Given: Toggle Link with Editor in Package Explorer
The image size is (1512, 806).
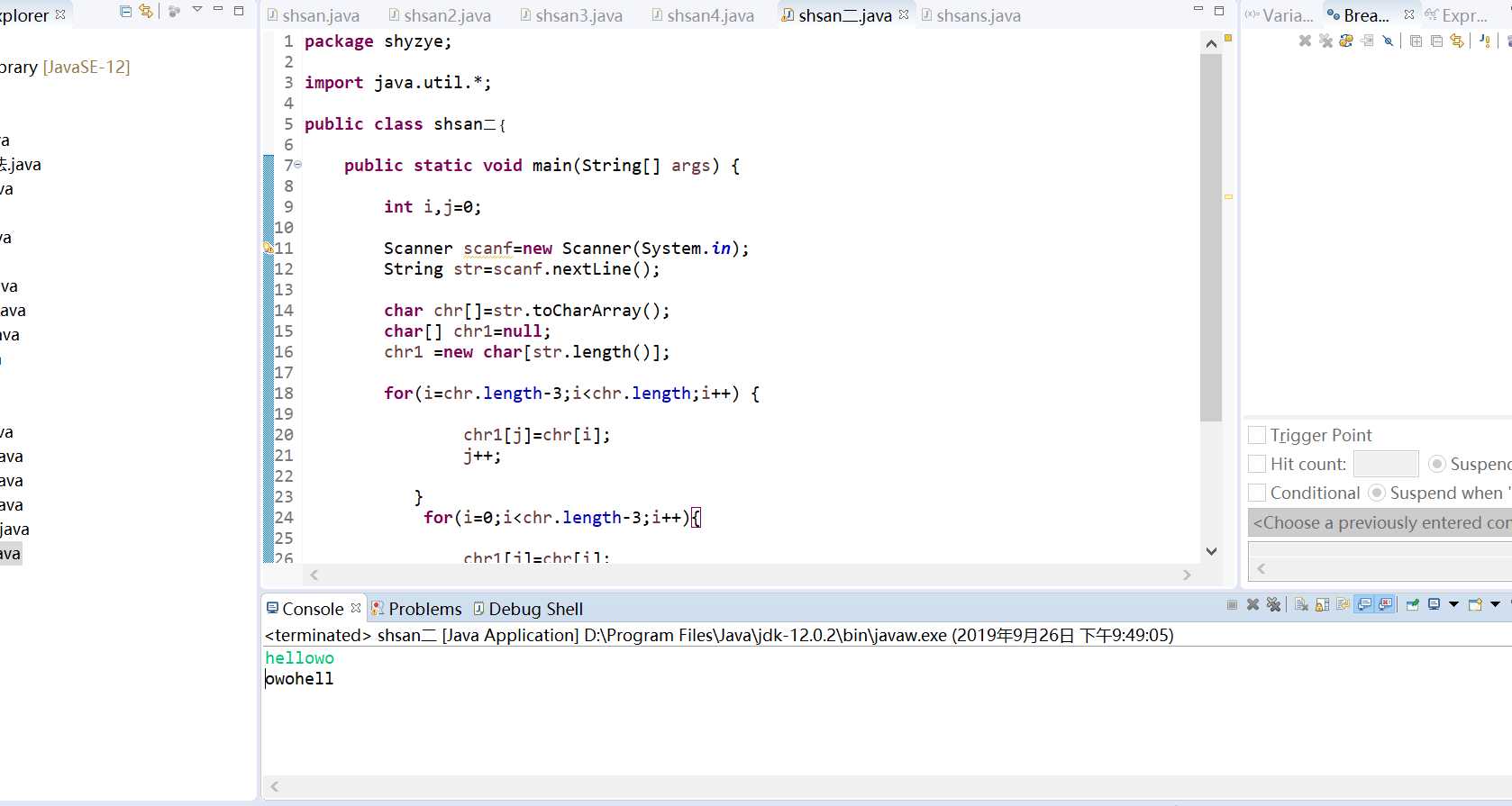Looking at the screenshot, I should (146, 11).
